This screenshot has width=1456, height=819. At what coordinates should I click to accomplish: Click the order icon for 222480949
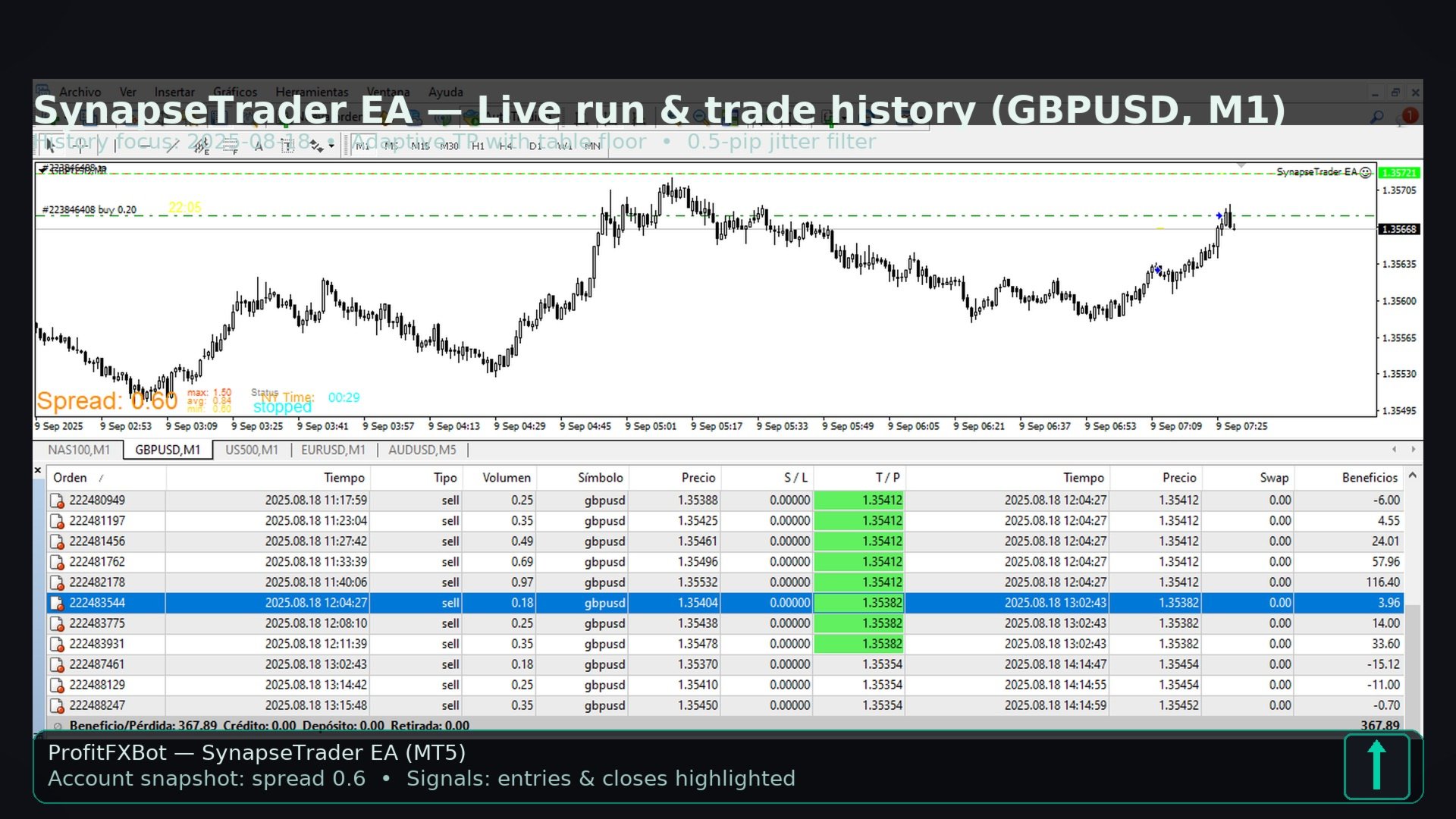pos(57,500)
